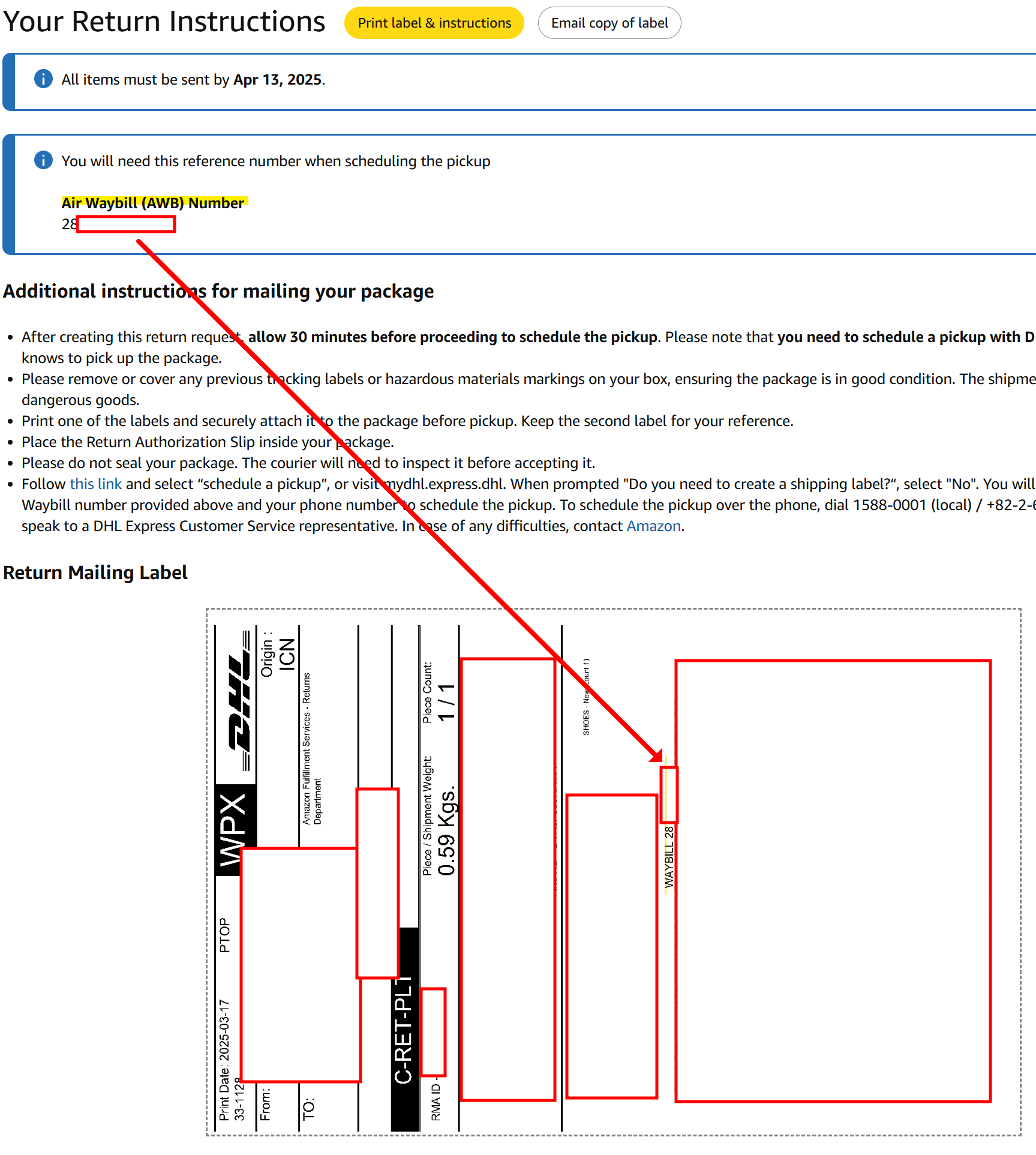Click 'Please do not seal your package' instruction
This screenshot has width=1036, height=1155.
[x=308, y=463]
